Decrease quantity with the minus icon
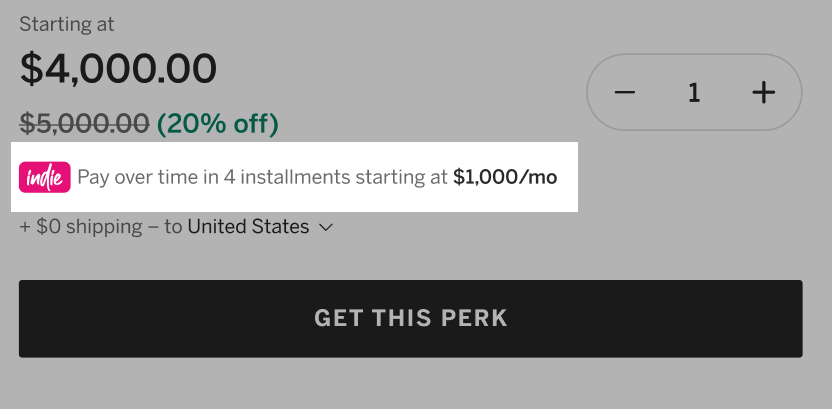Screen dimensions: 832x409 (x=625, y=93)
